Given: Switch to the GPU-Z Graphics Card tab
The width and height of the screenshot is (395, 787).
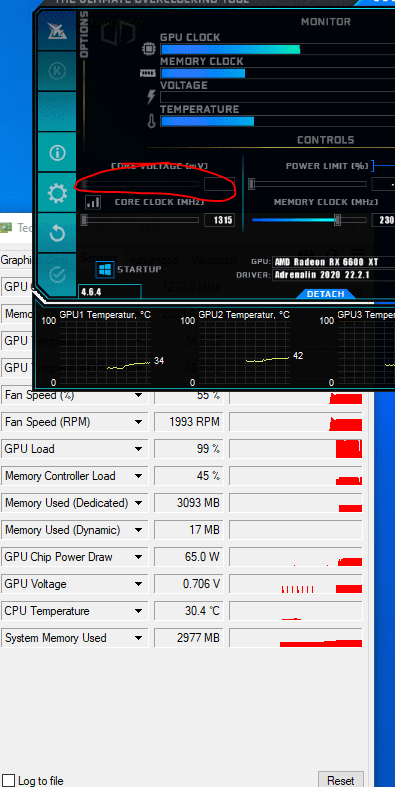Looking at the screenshot, I should click(x=33, y=260).
